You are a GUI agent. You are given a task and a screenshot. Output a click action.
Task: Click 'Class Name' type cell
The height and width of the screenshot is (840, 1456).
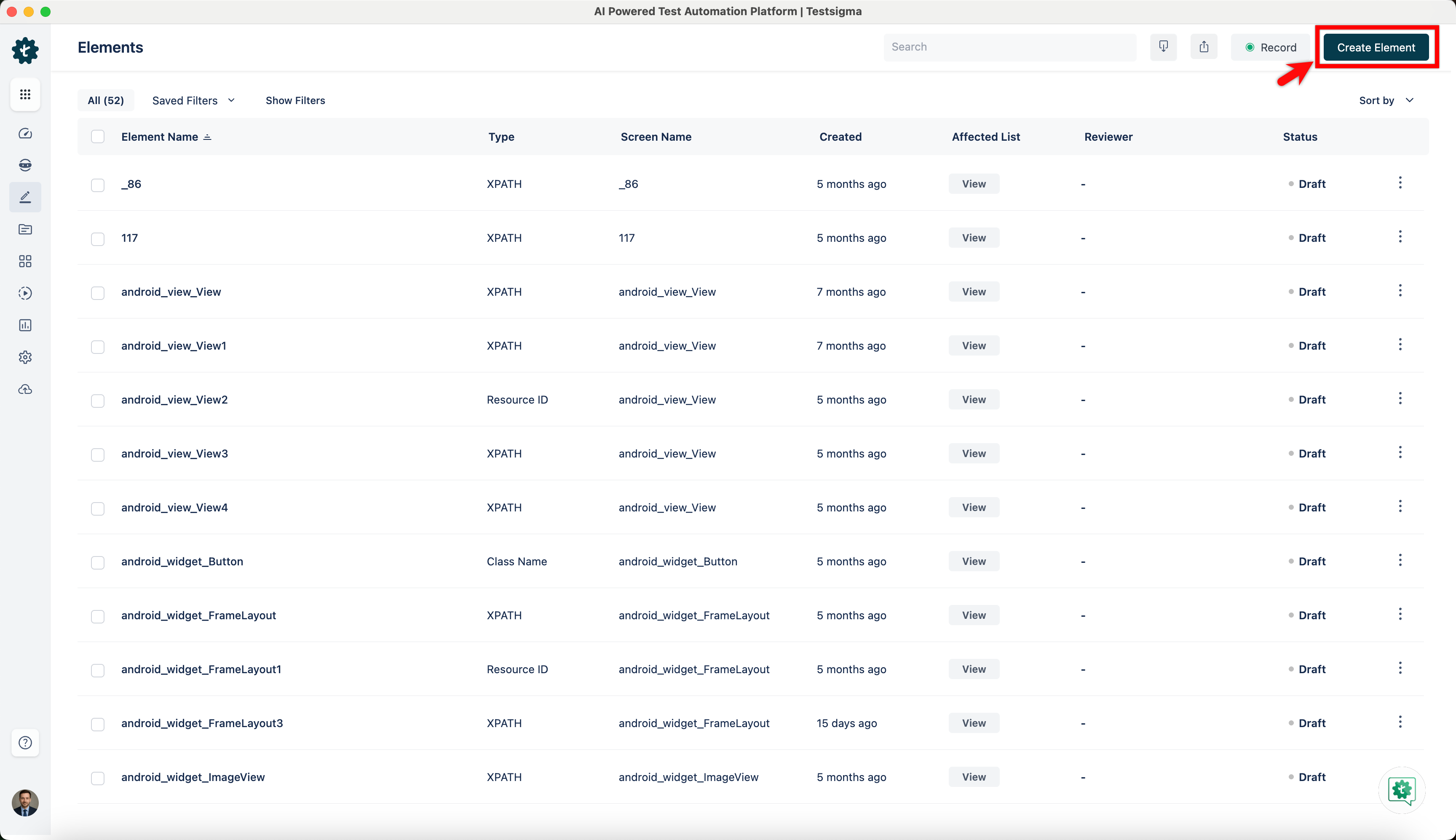pyautogui.click(x=516, y=562)
